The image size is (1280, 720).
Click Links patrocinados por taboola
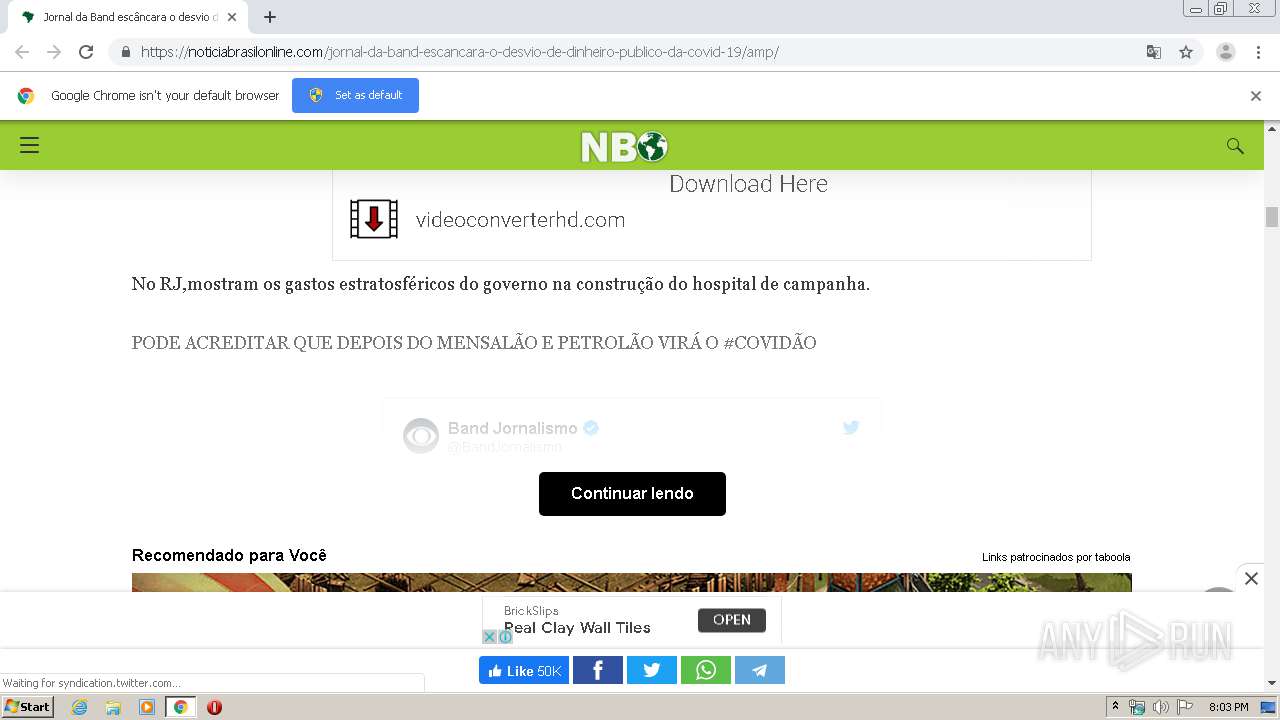click(1056, 557)
